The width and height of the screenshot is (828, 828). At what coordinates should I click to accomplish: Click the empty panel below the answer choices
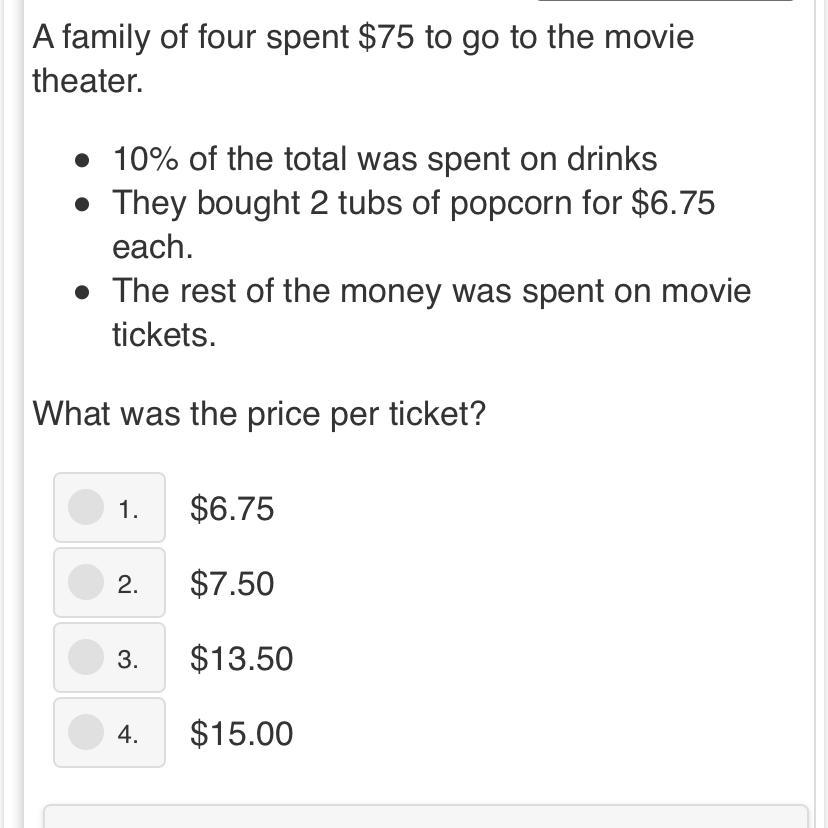pyautogui.click(x=425, y=816)
